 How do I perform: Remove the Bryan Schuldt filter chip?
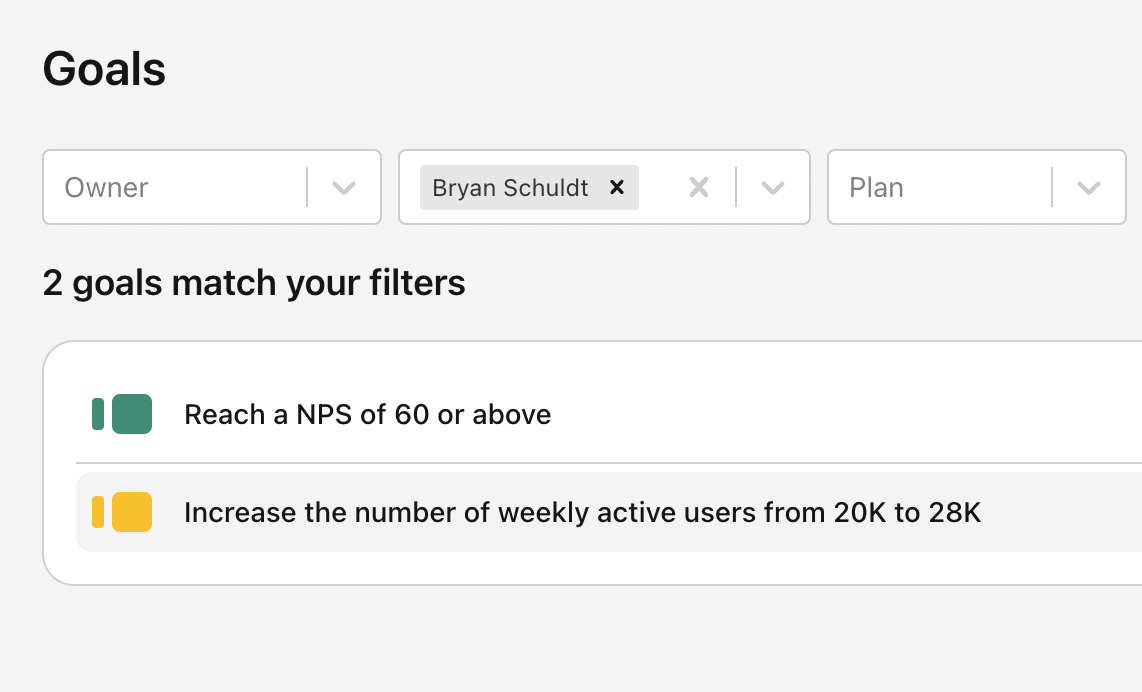617,187
